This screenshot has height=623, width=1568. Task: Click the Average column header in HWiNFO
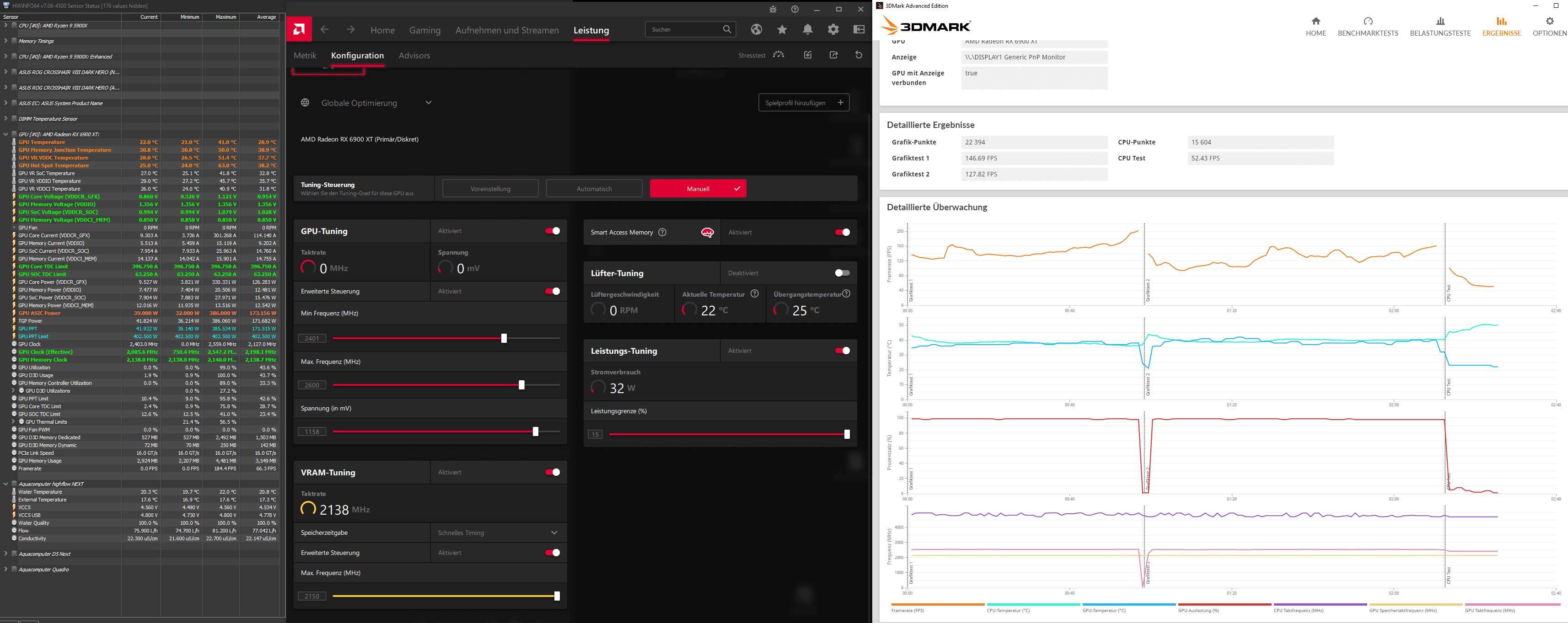click(x=259, y=17)
